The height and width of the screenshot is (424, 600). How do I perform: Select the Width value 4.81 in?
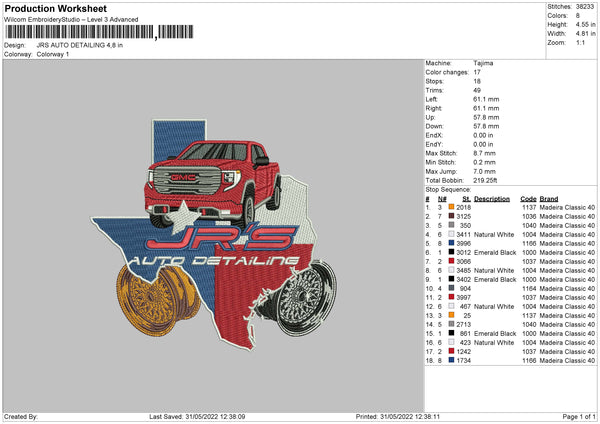[x=585, y=34]
